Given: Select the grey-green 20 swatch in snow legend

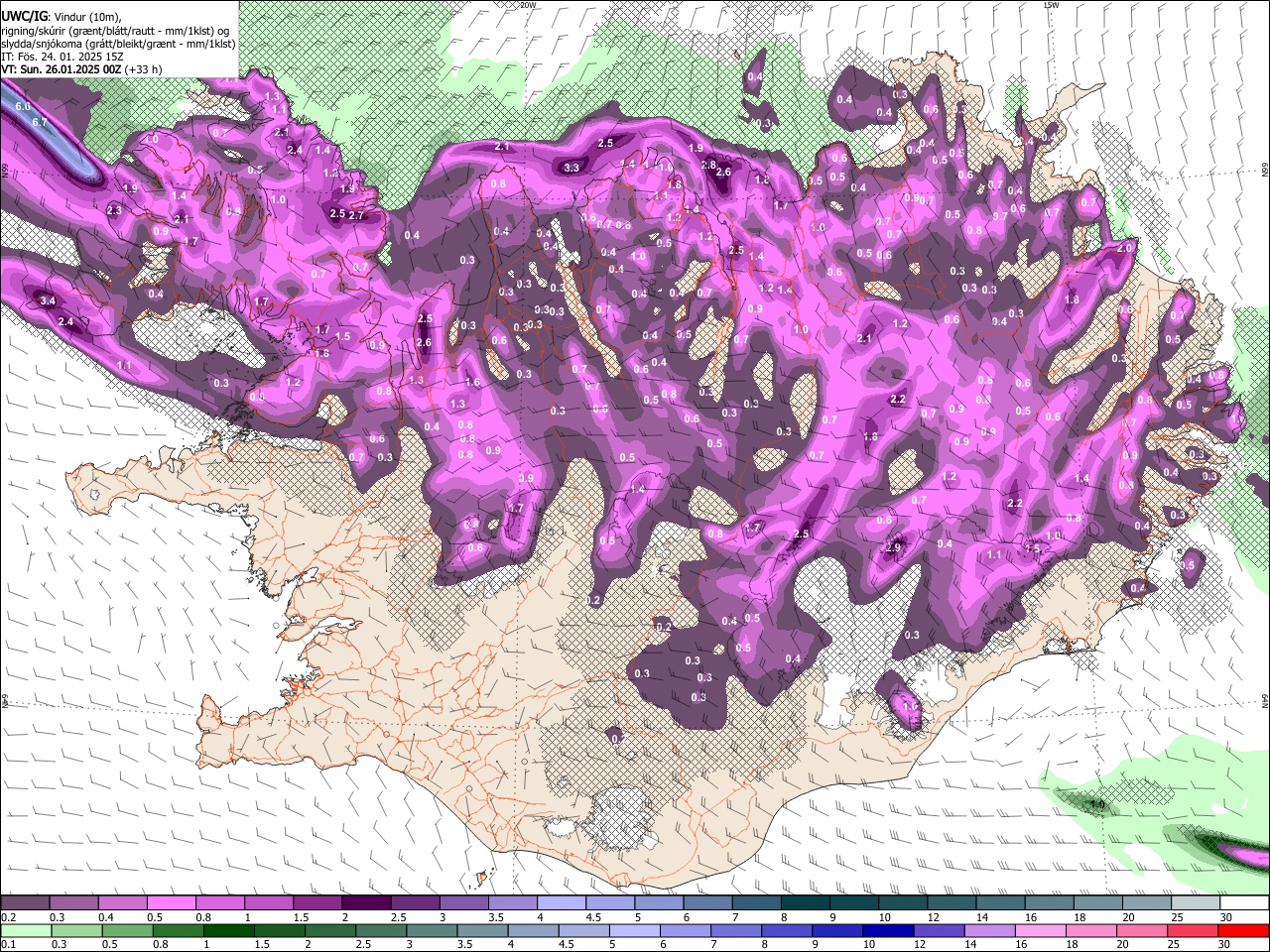Looking at the screenshot, I should [1146, 903].
